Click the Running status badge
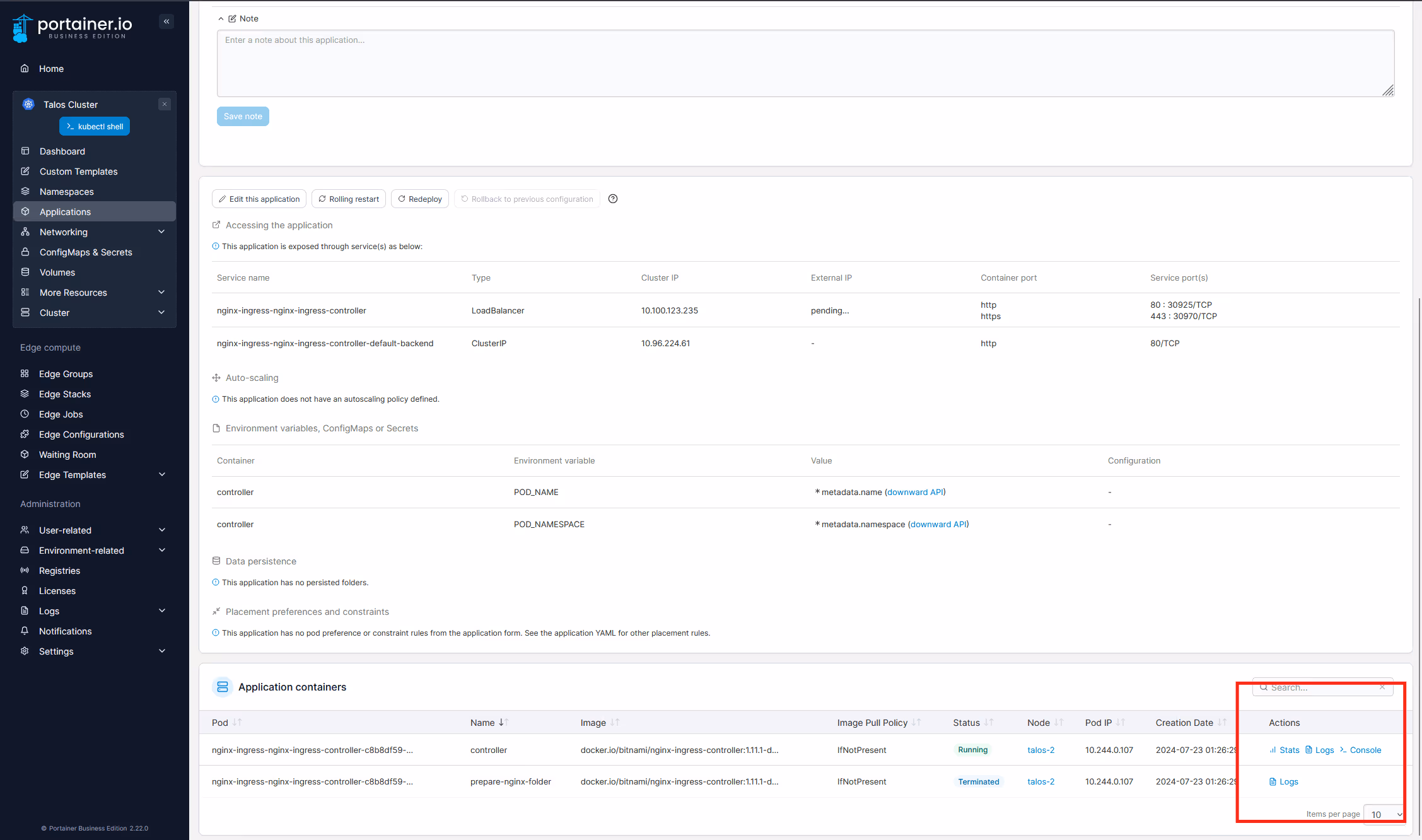This screenshot has width=1422, height=840. tap(972, 750)
